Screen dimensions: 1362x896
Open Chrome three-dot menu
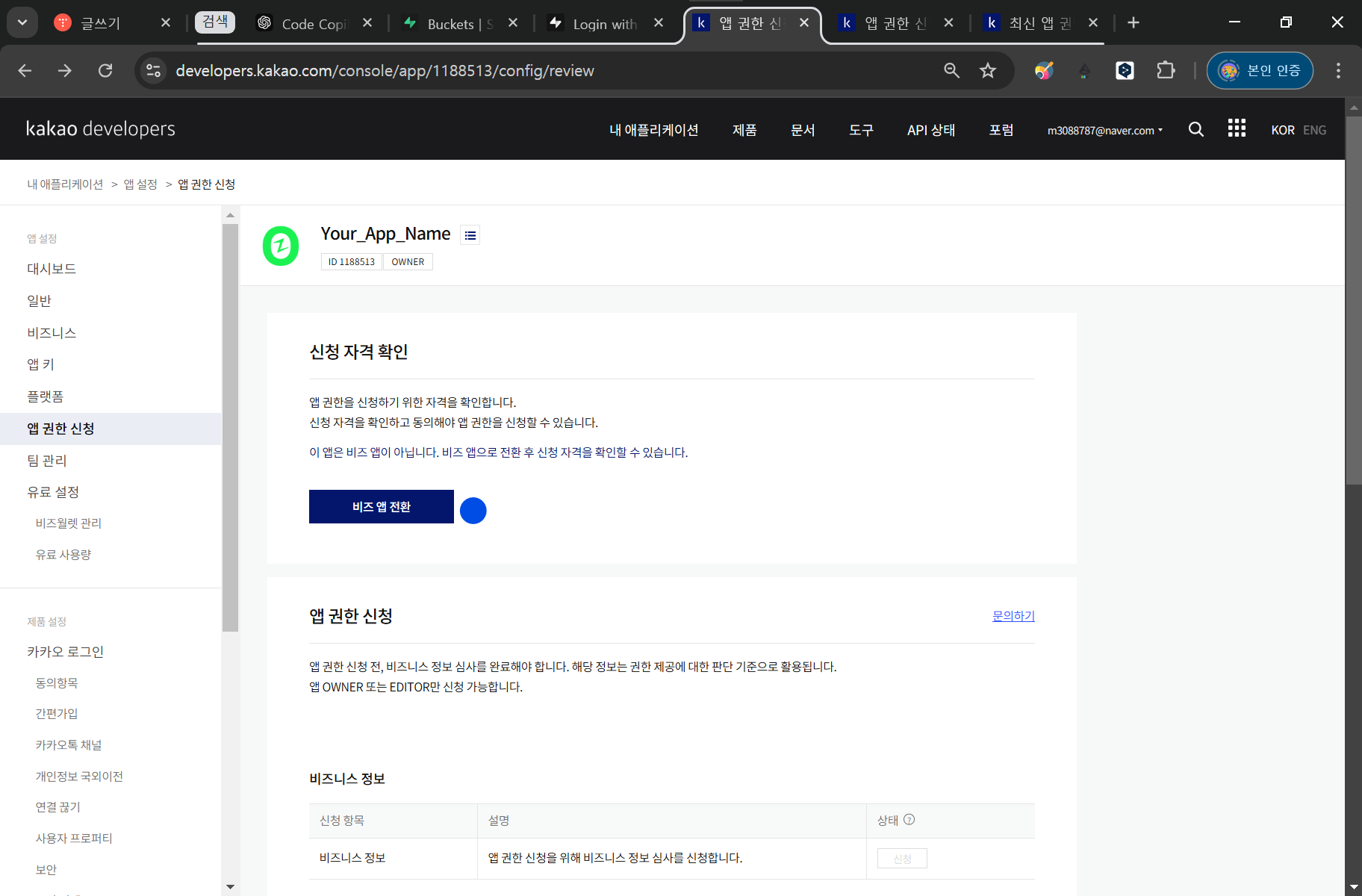(1338, 70)
